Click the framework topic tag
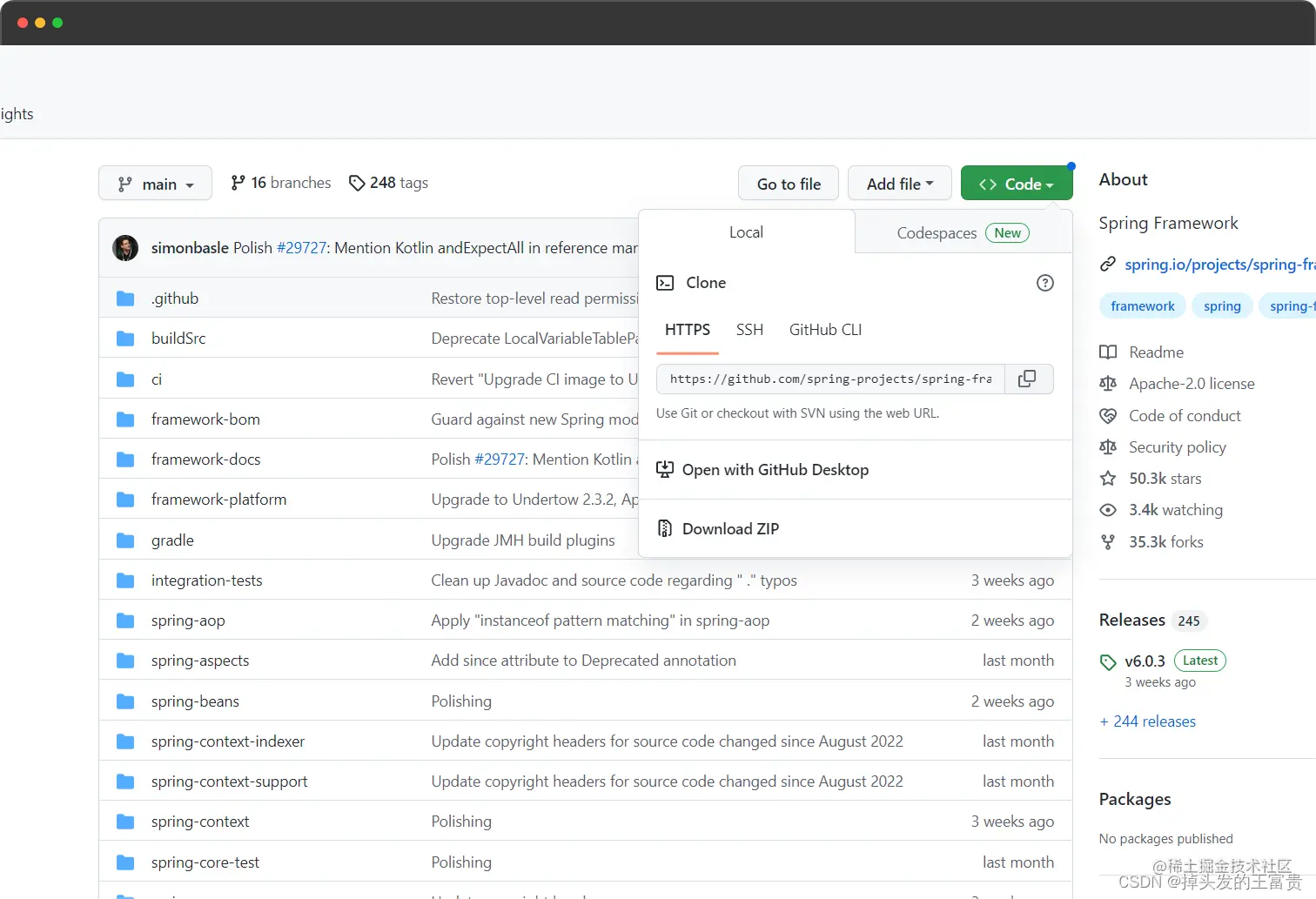The image size is (1316, 899). point(1143,305)
